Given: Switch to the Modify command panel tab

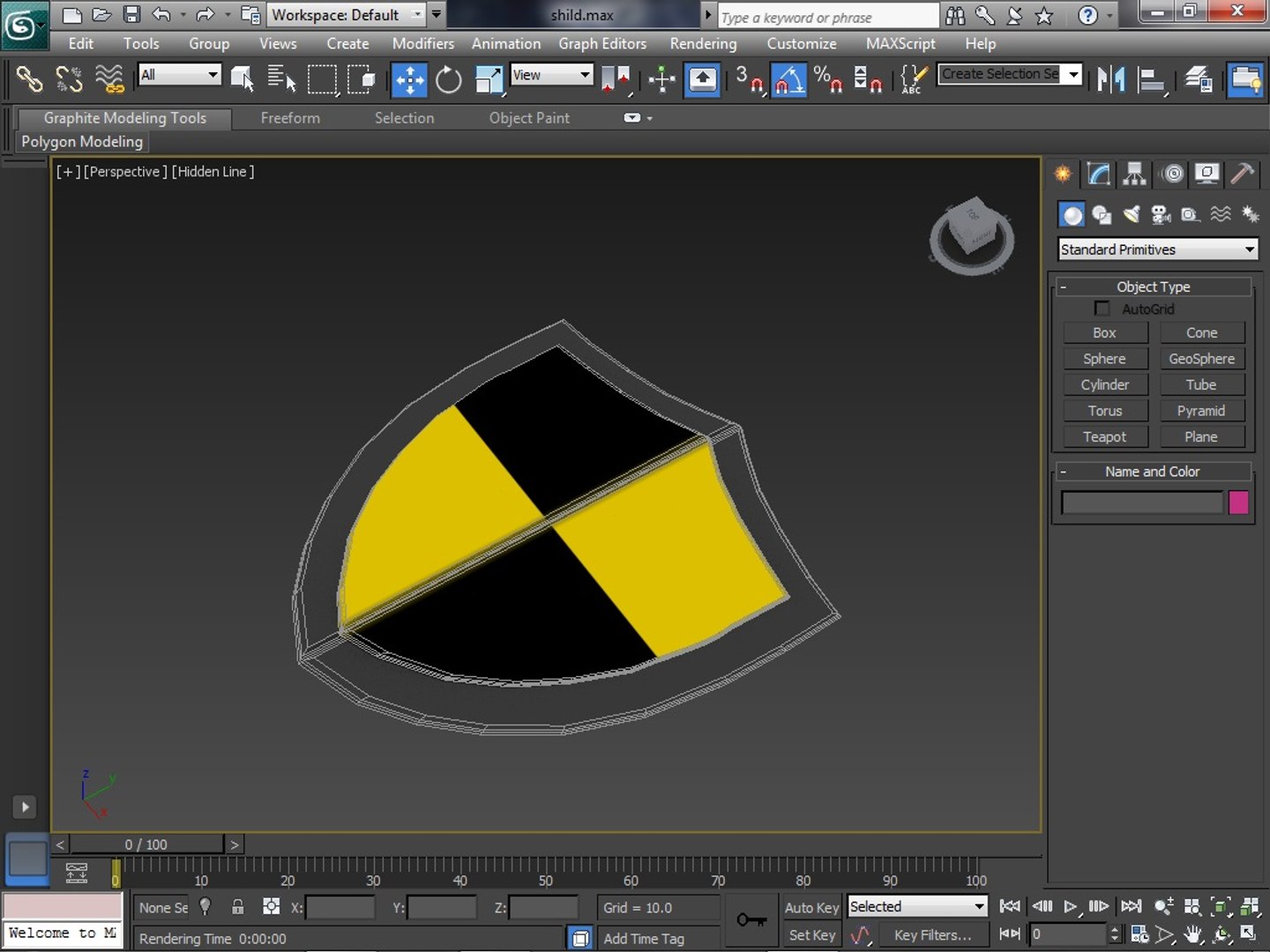Looking at the screenshot, I should 1099,174.
